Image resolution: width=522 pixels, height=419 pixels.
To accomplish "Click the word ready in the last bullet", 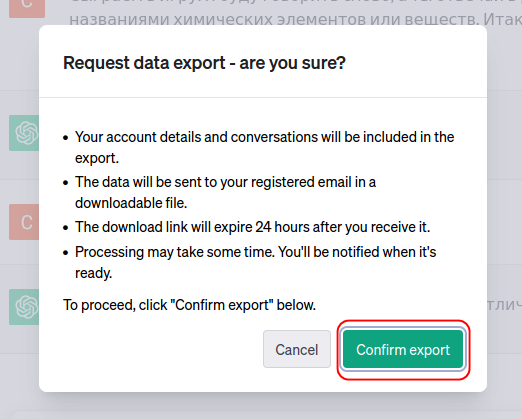I will pos(93,274).
